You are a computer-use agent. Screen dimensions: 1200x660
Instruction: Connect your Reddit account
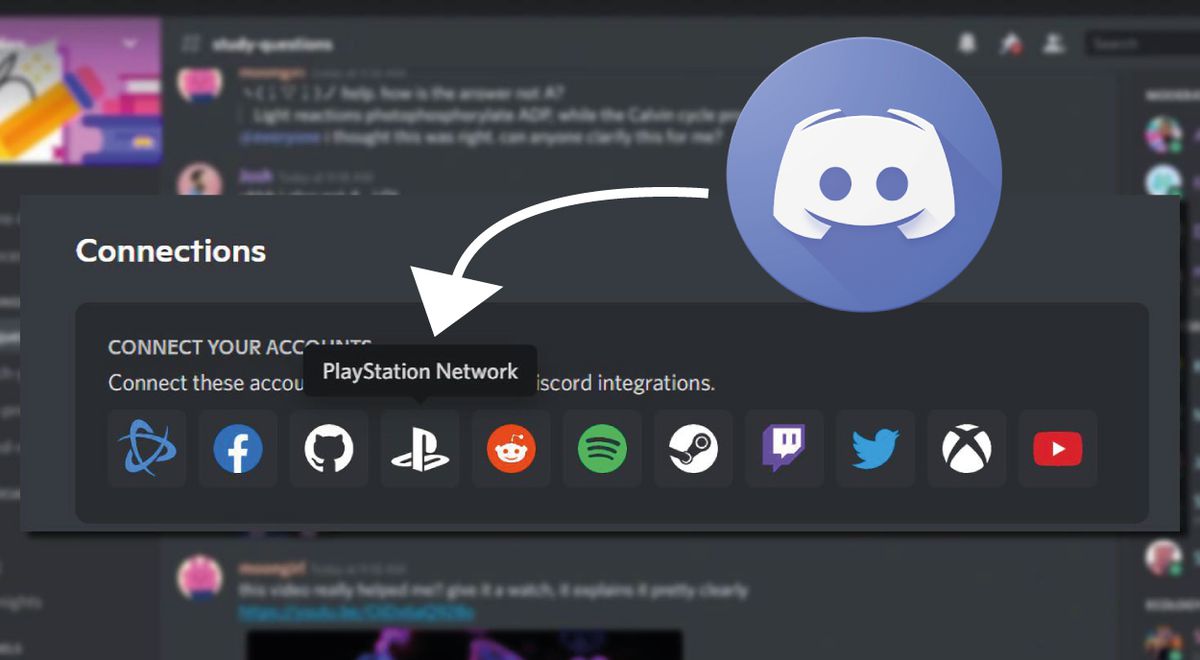511,449
